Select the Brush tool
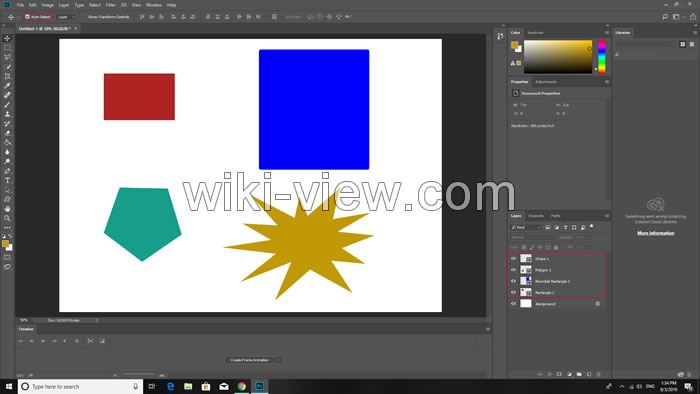This screenshot has width=700, height=394. pyautogui.click(x=7, y=105)
